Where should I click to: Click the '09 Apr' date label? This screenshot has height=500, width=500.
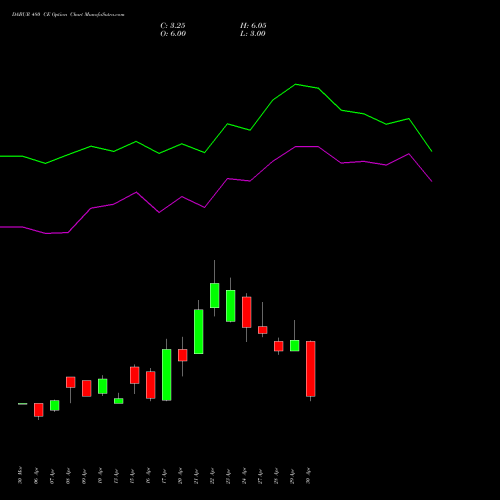pyautogui.click(x=84, y=476)
